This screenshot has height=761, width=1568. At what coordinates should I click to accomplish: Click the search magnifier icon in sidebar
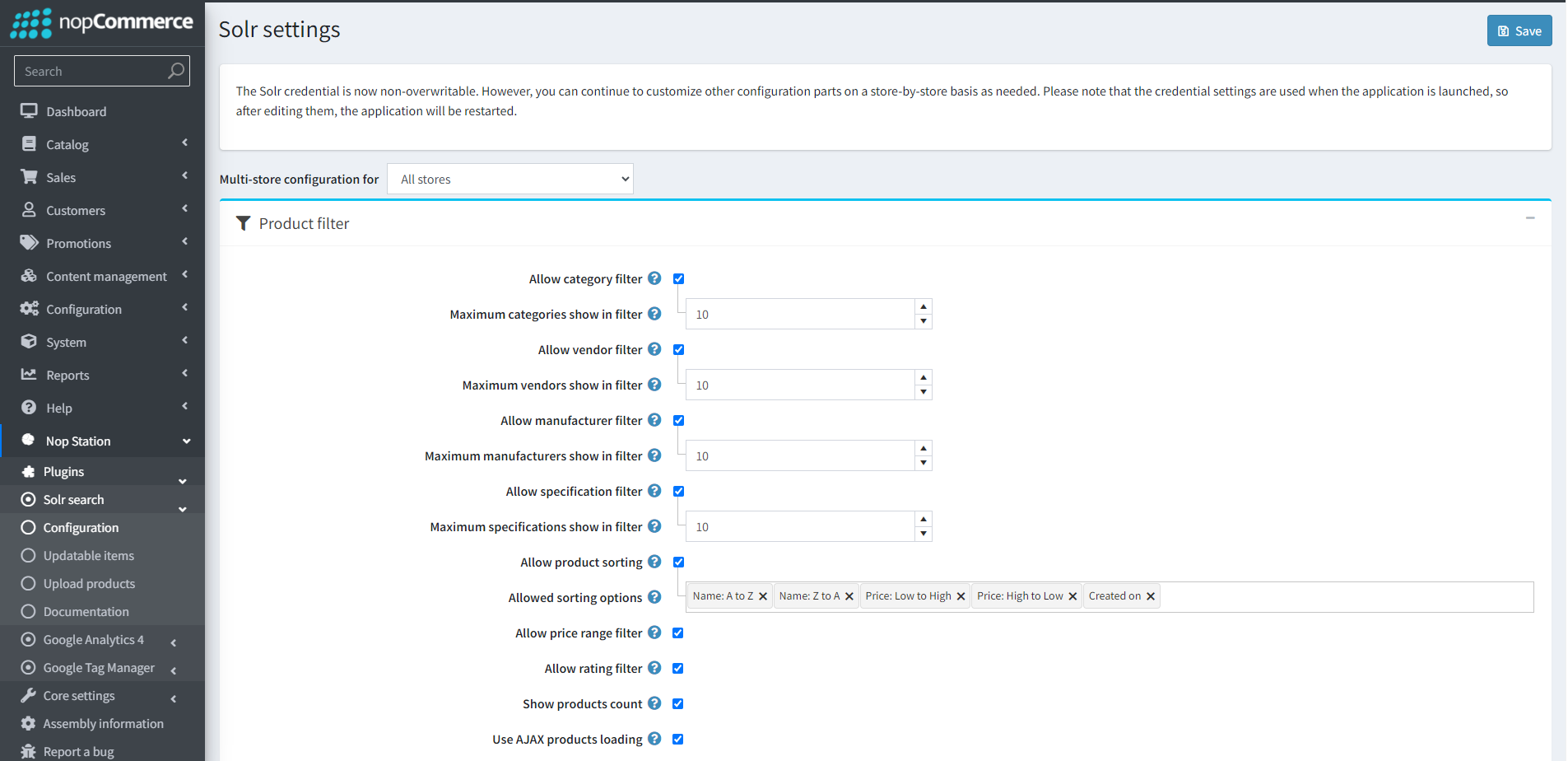coord(175,71)
